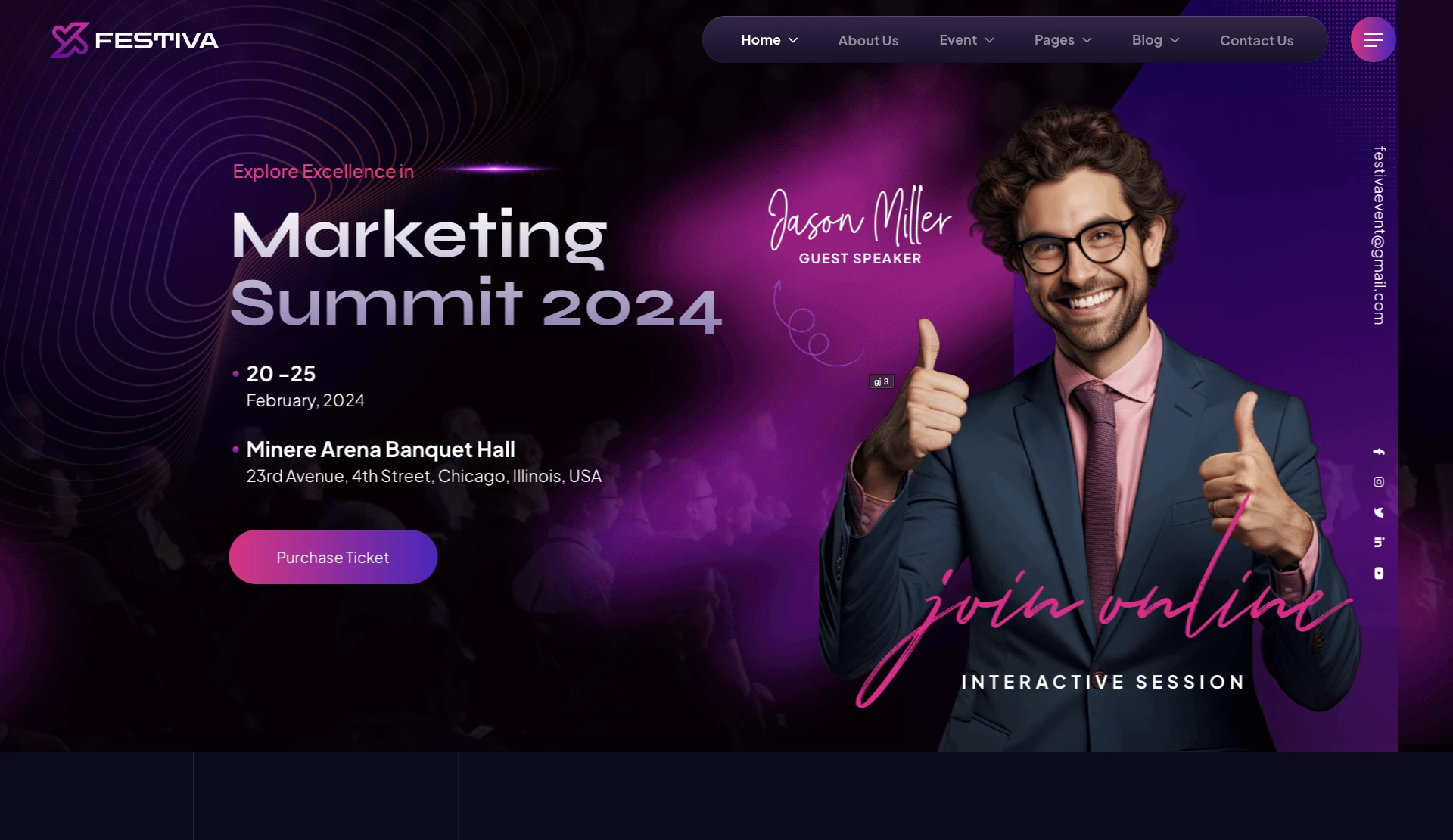Click the Purchase Ticket button

click(x=333, y=557)
